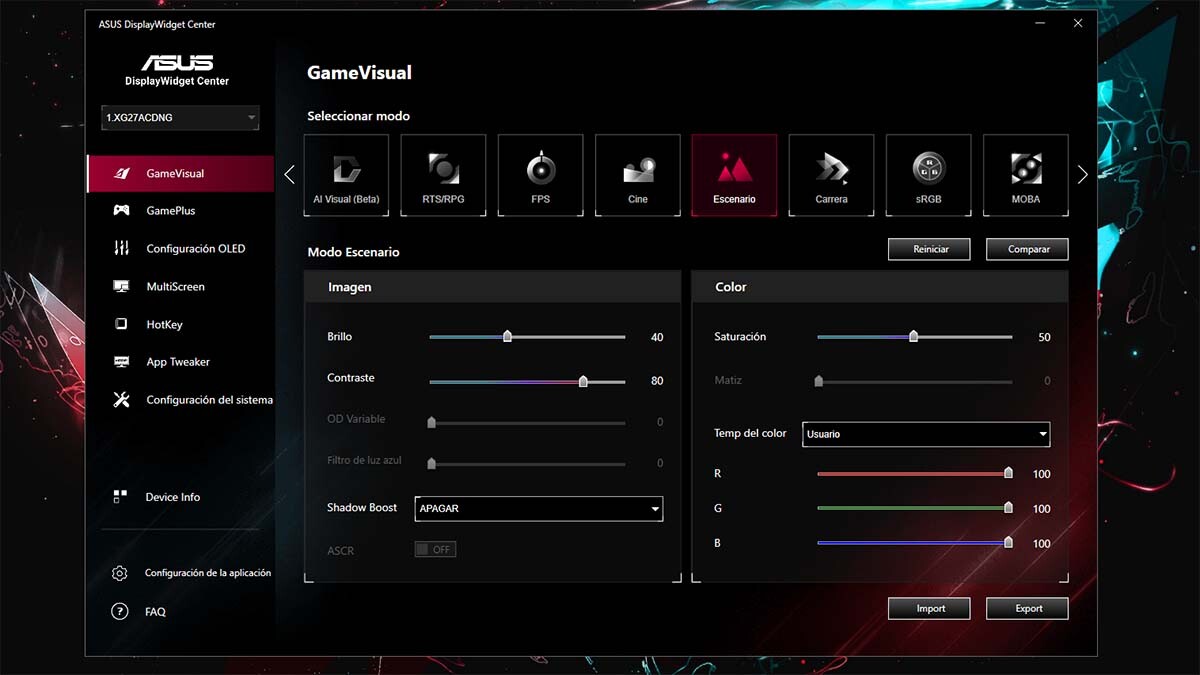Click the Seleccionar modo label

358,116
